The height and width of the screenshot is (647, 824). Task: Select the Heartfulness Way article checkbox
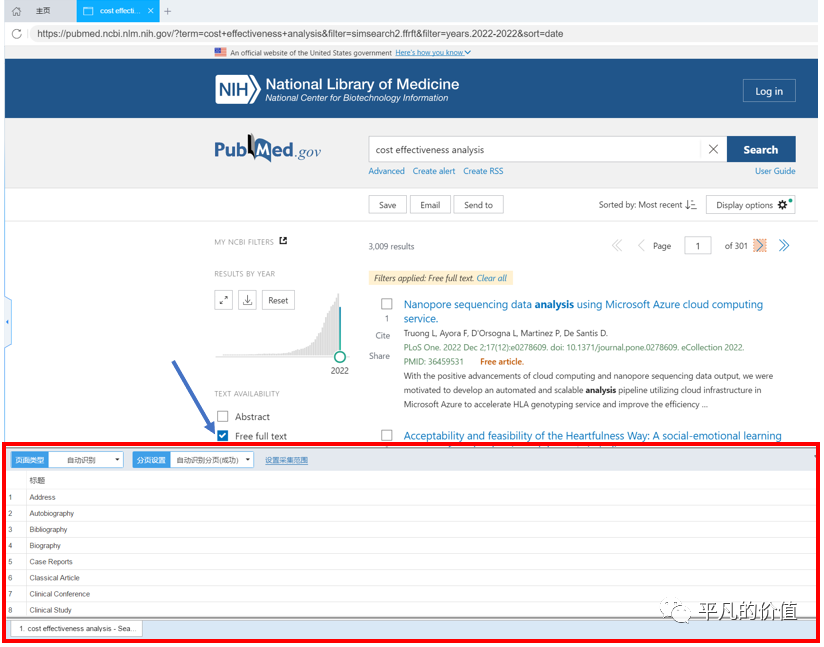(387, 435)
